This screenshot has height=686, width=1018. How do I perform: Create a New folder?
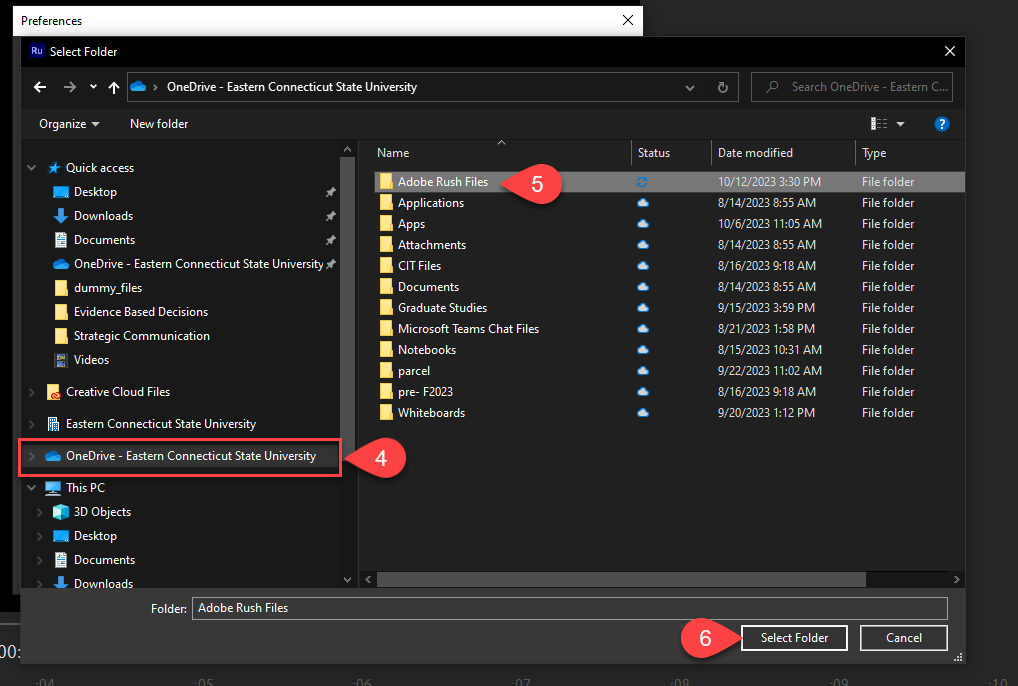pos(159,124)
